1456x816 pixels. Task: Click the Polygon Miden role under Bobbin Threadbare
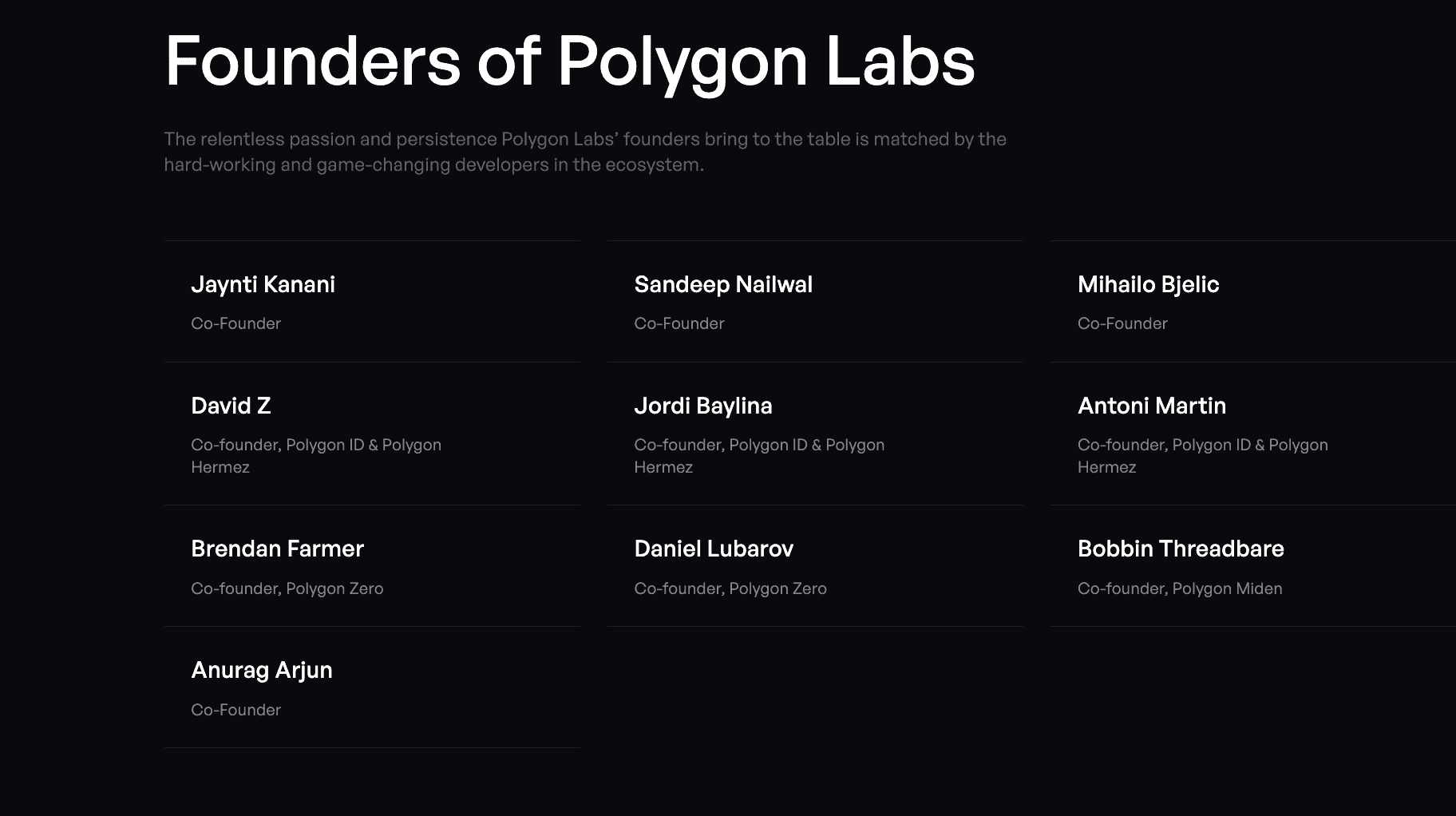pyautogui.click(x=1180, y=589)
